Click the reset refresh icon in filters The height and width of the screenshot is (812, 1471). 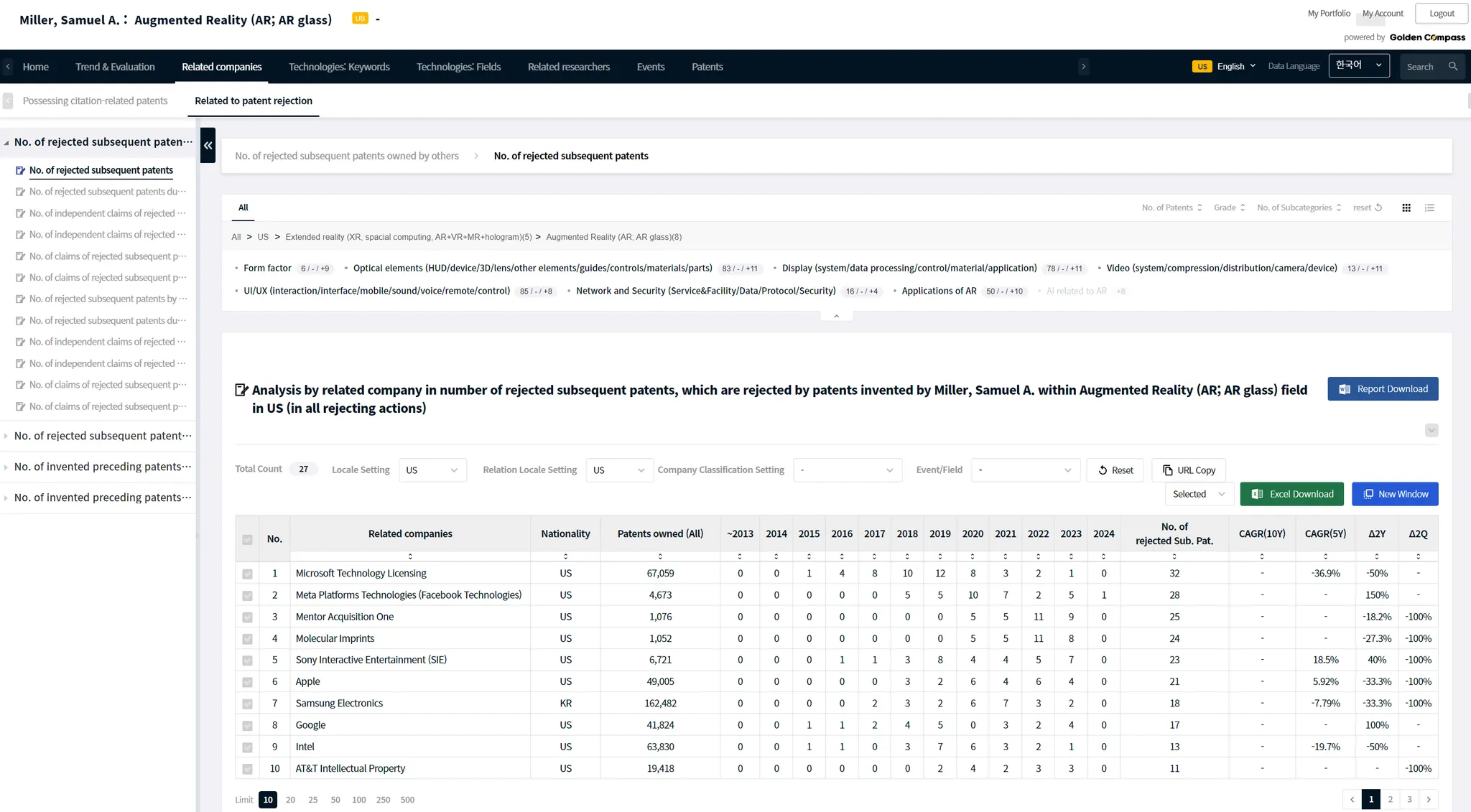tap(1378, 207)
